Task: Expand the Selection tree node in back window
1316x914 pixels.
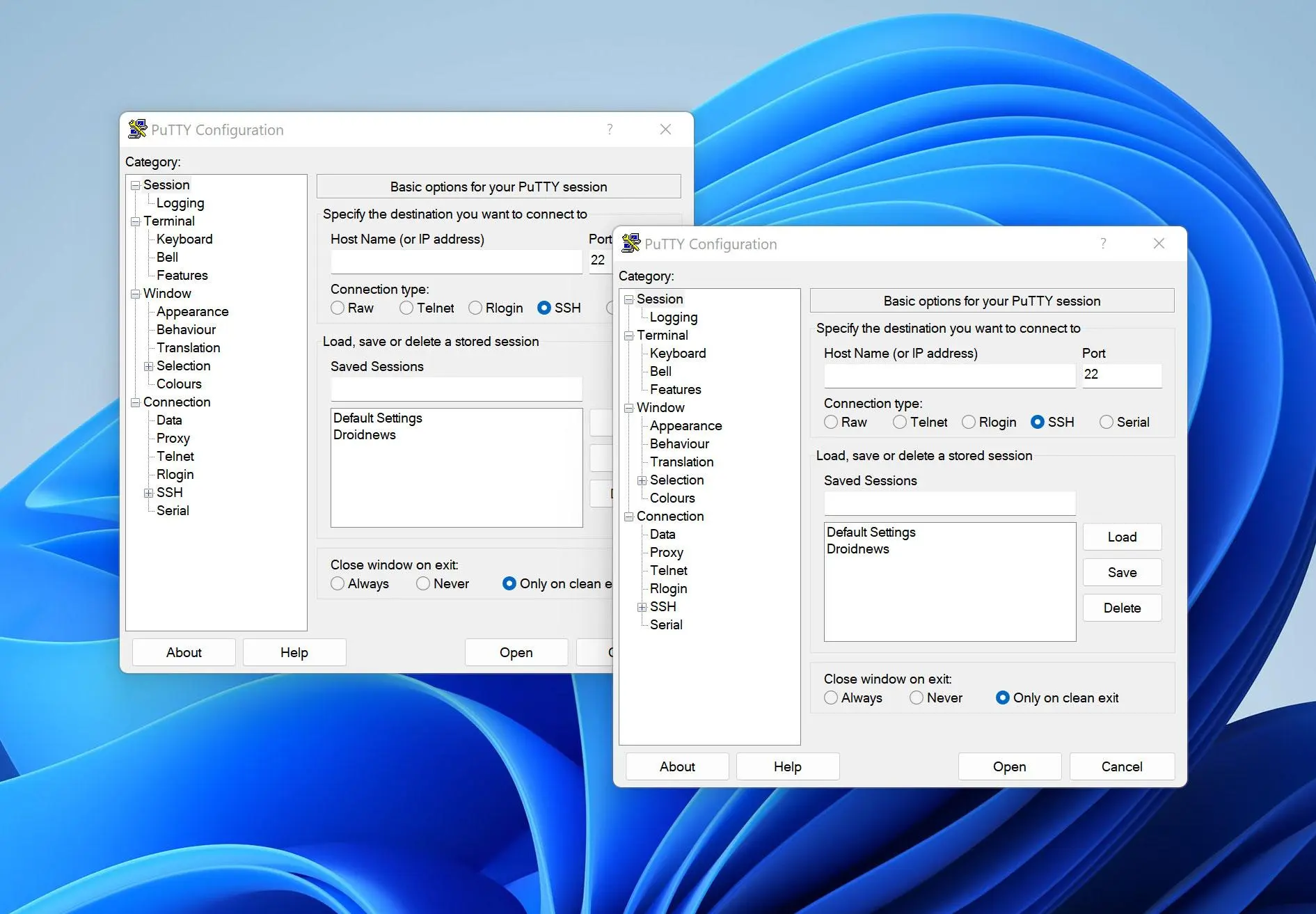Action: coord(149,366)
